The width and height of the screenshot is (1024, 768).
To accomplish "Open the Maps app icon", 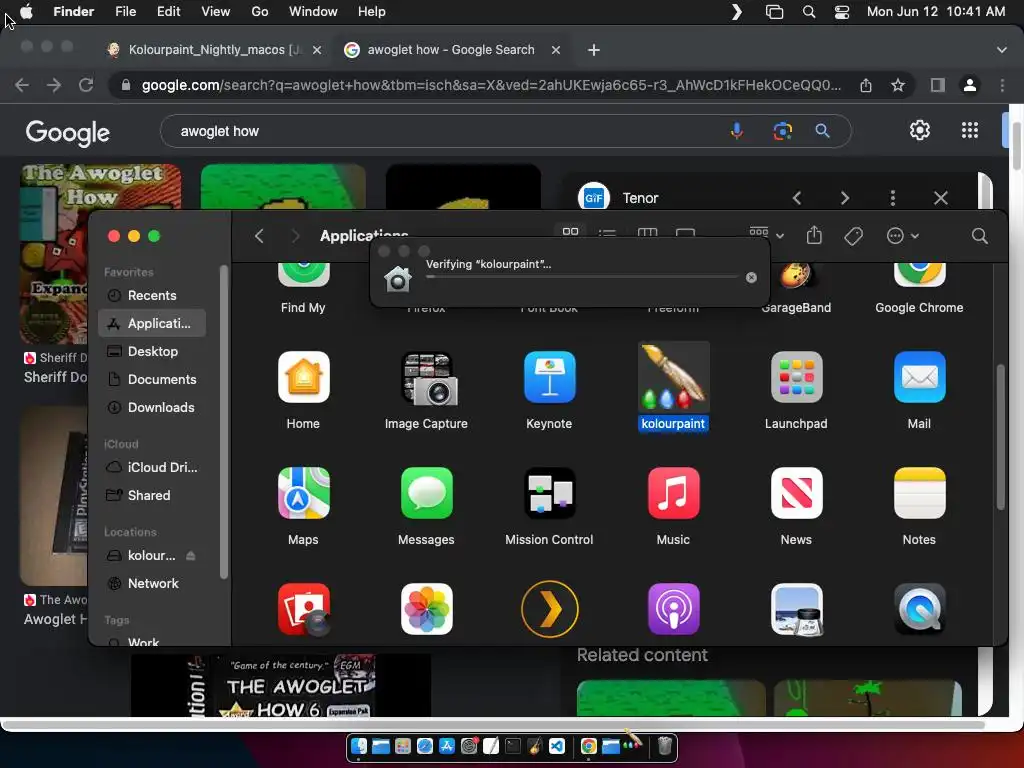I will [303, 493].
